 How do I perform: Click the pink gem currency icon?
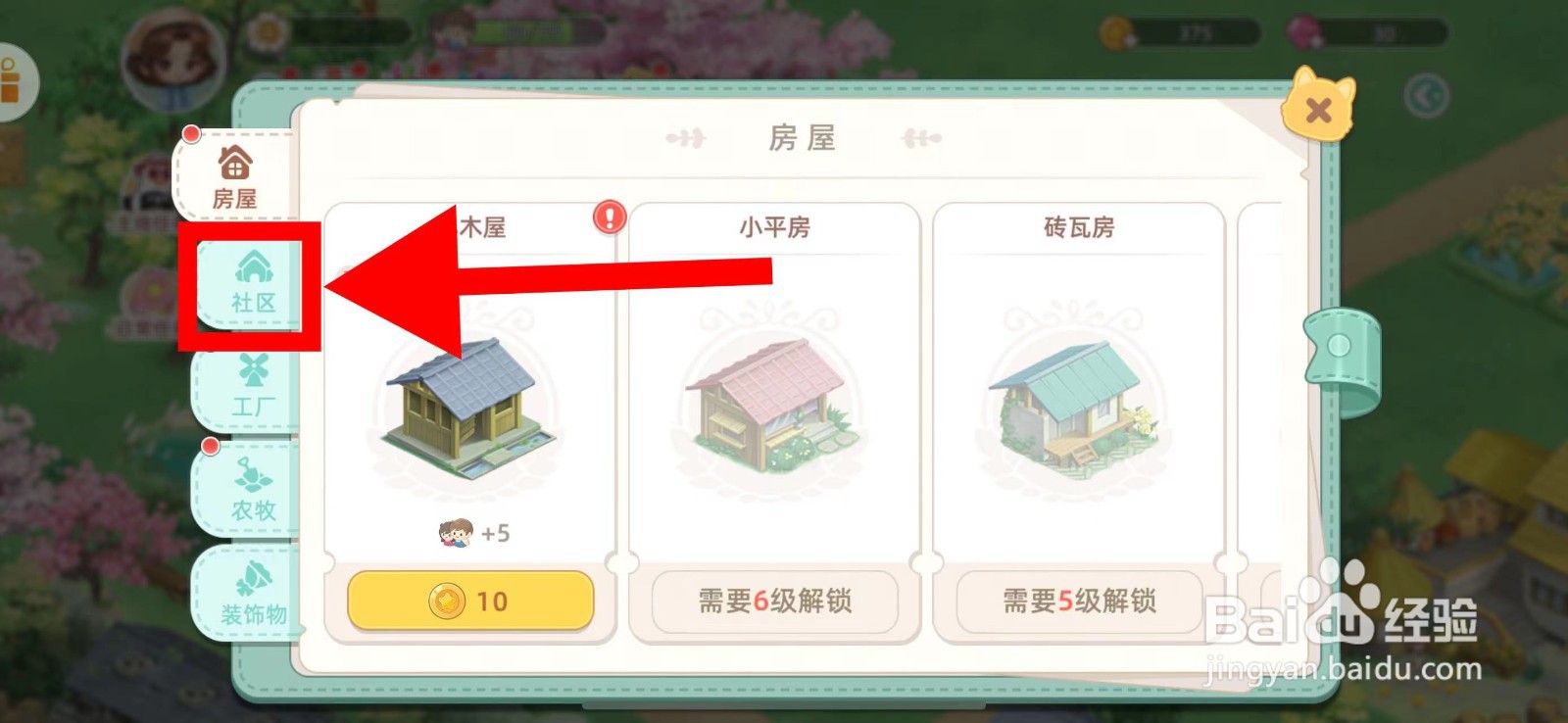[1305, 31]
